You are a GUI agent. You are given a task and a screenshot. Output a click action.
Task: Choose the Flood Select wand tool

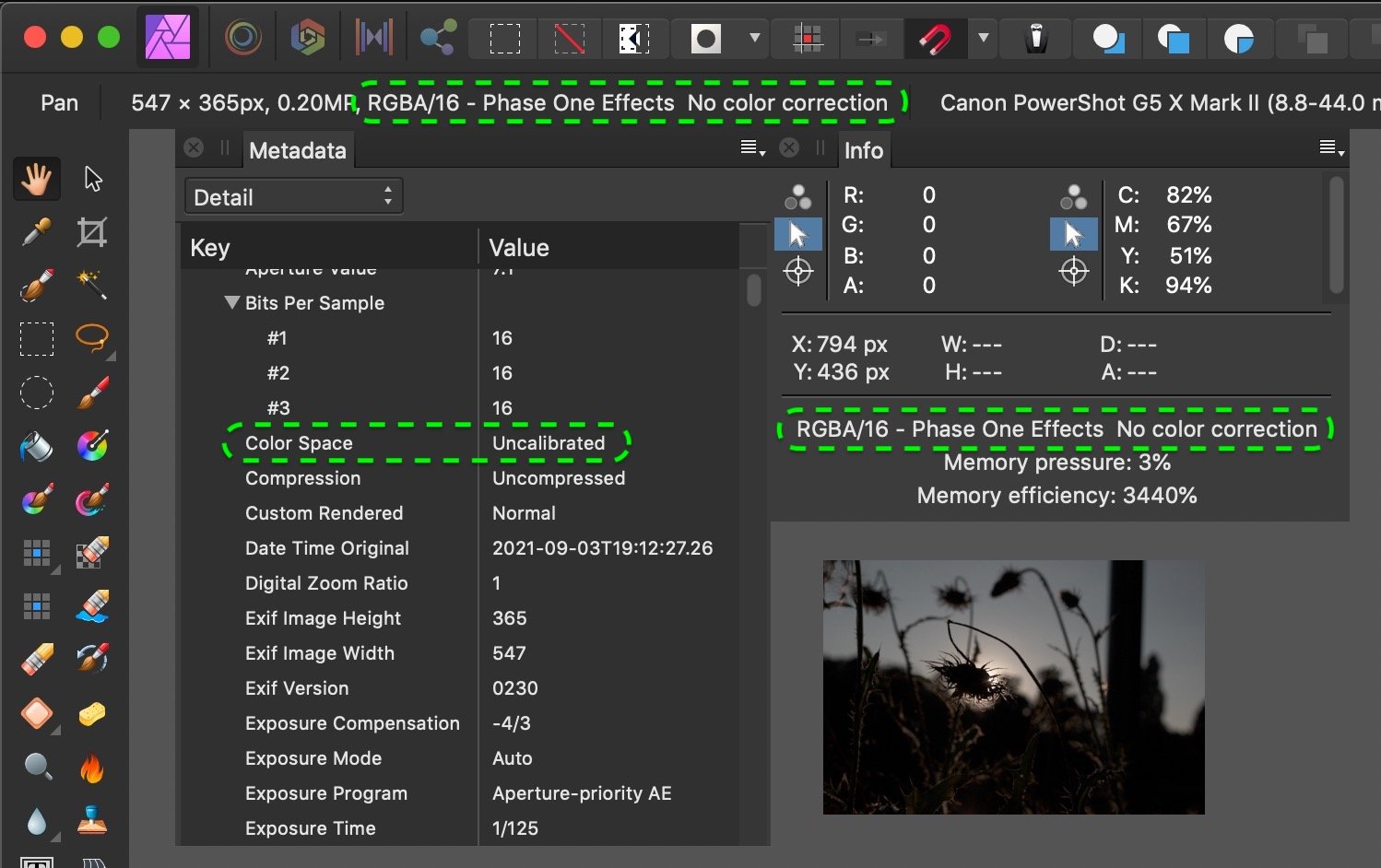pyautogui.click(x=92, y=286)
